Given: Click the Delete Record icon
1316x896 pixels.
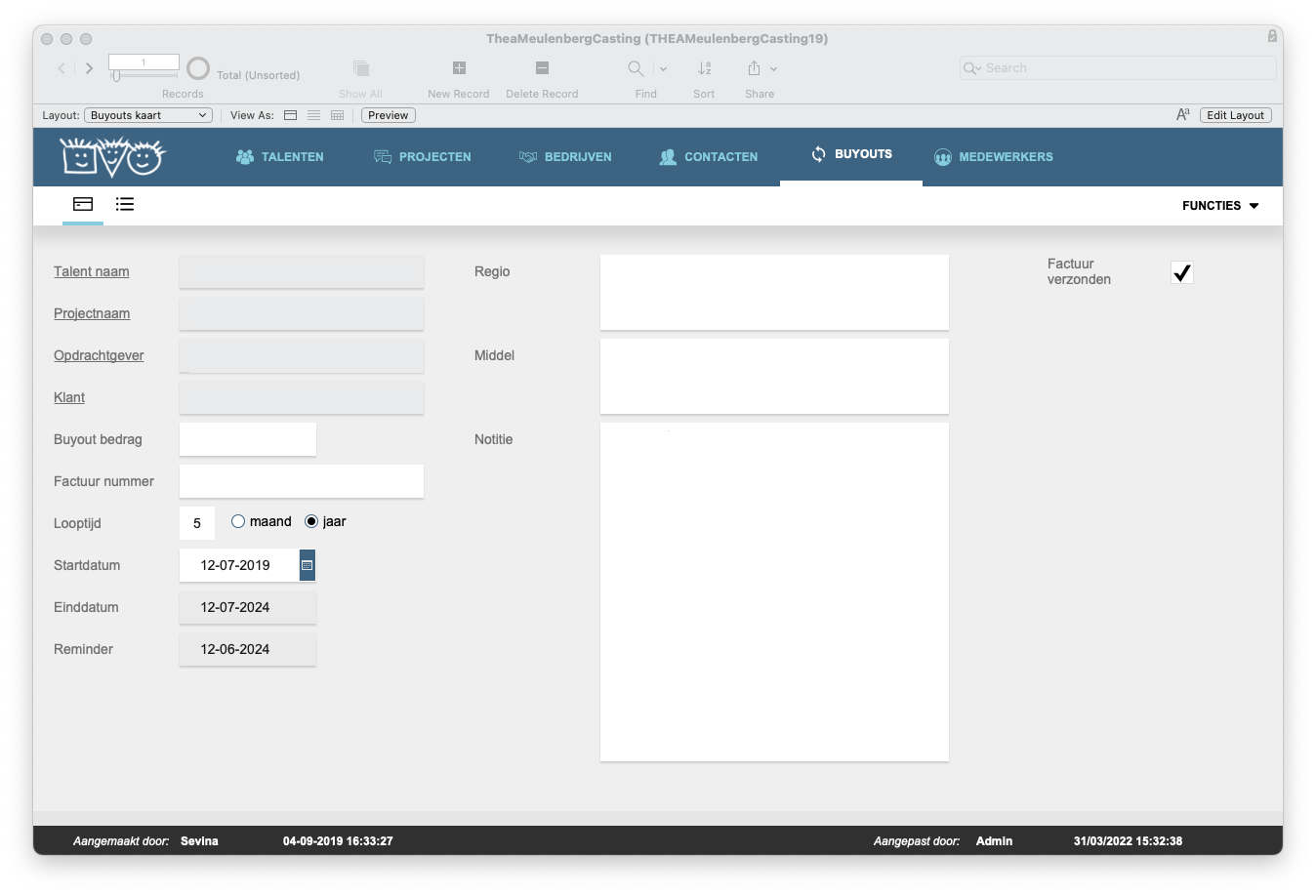Looking at the screenshot, I should click(542, 68).
